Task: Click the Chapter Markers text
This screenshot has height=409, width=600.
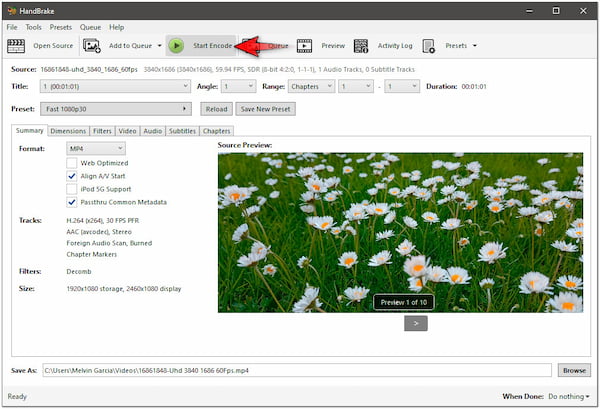Action: (x=91, y=254)
